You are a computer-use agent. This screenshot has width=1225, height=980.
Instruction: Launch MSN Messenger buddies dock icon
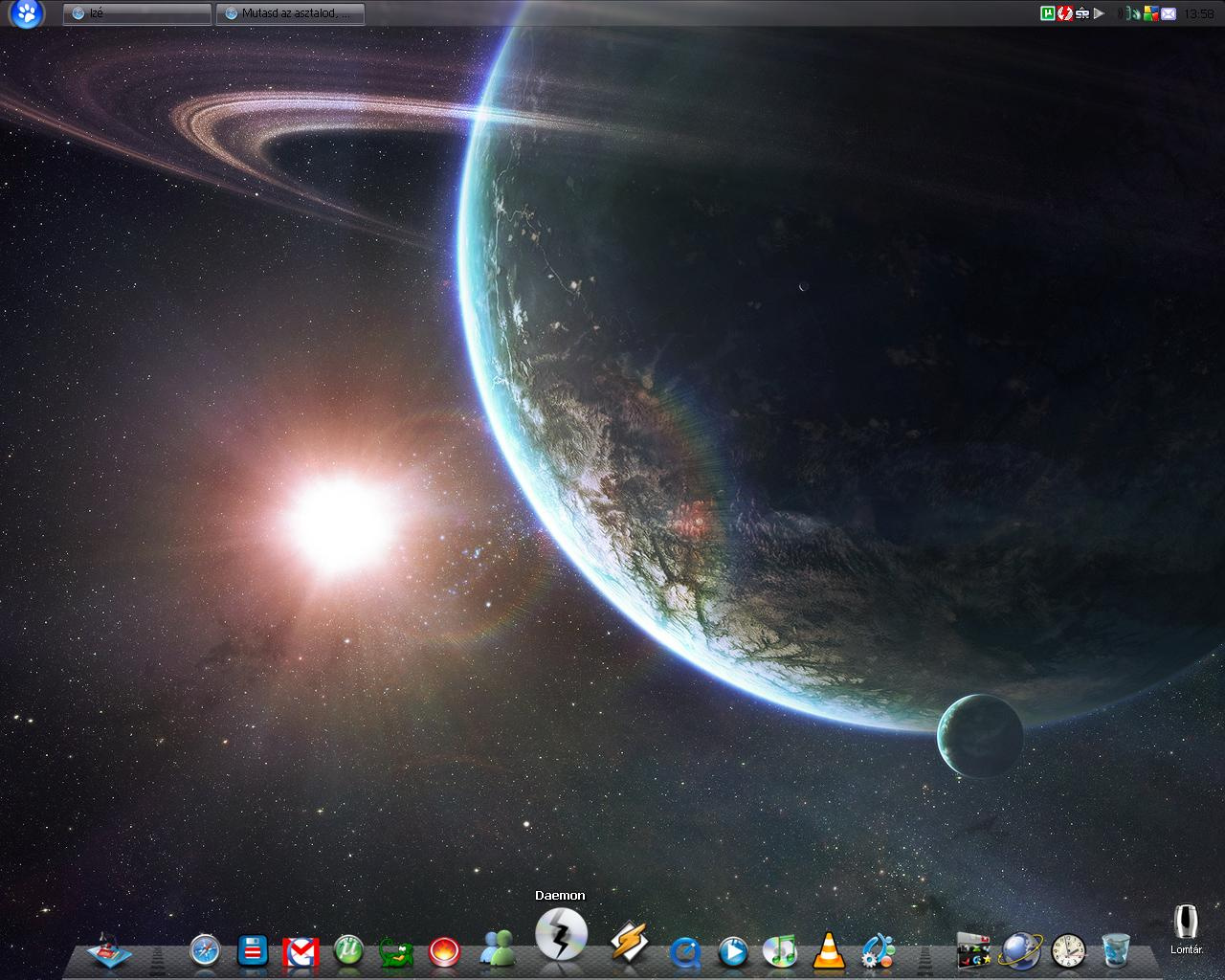[498, 947]
